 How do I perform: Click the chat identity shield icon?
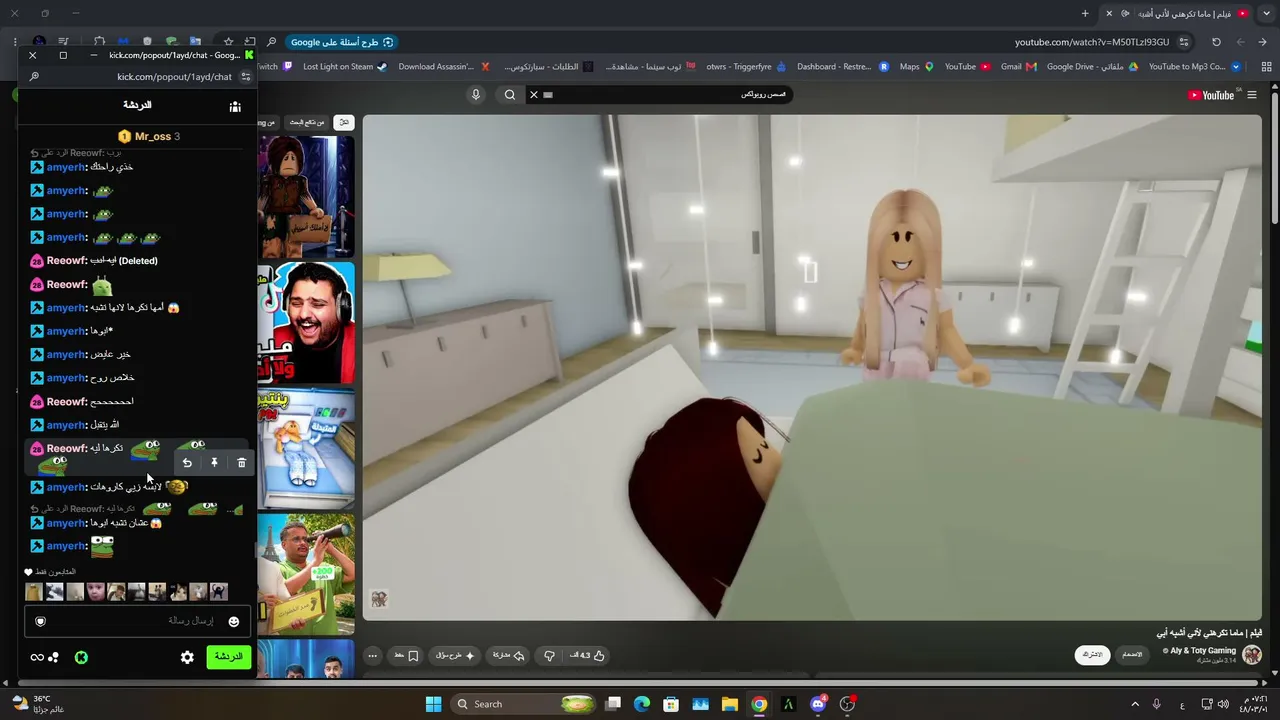(x=40, y=621)
